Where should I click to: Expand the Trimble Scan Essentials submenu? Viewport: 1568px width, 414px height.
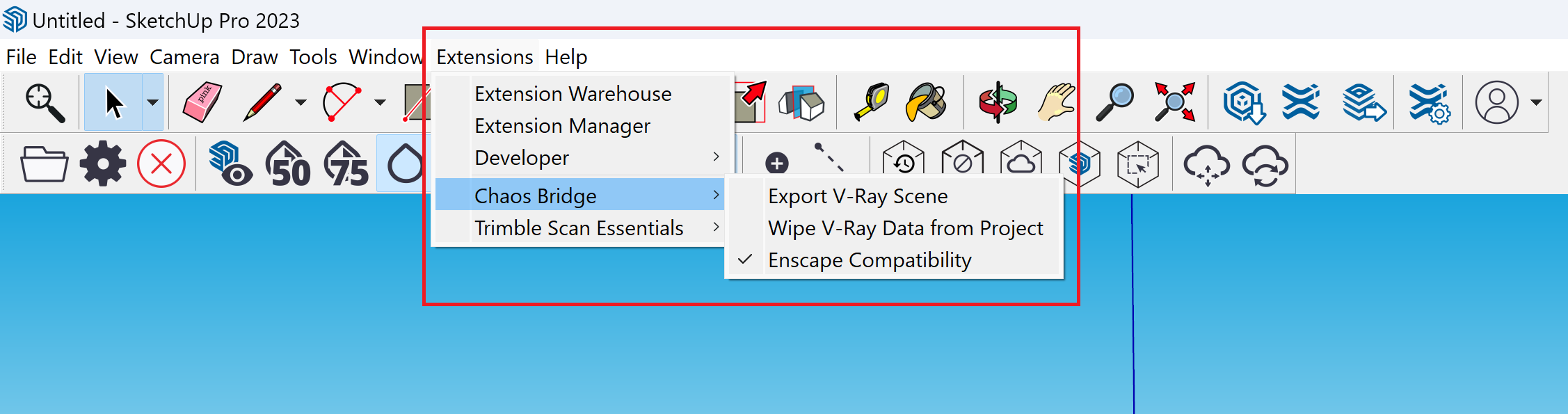point(580,228)
